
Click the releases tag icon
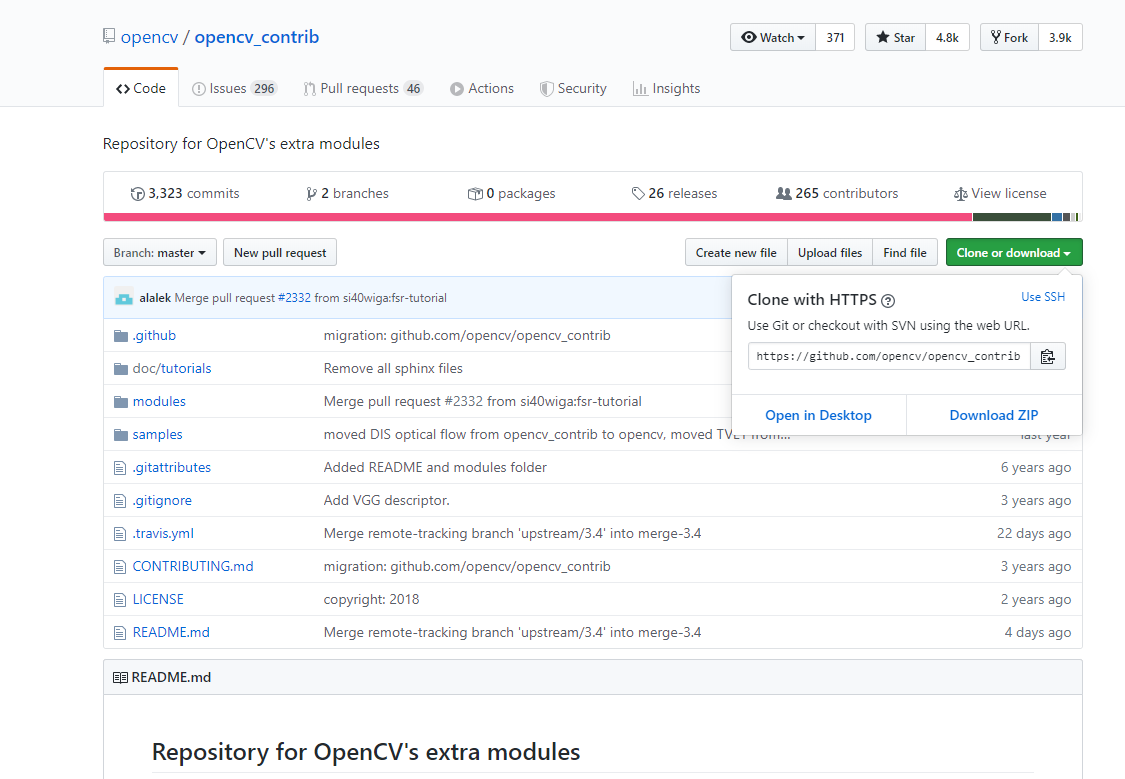[638, 194]
